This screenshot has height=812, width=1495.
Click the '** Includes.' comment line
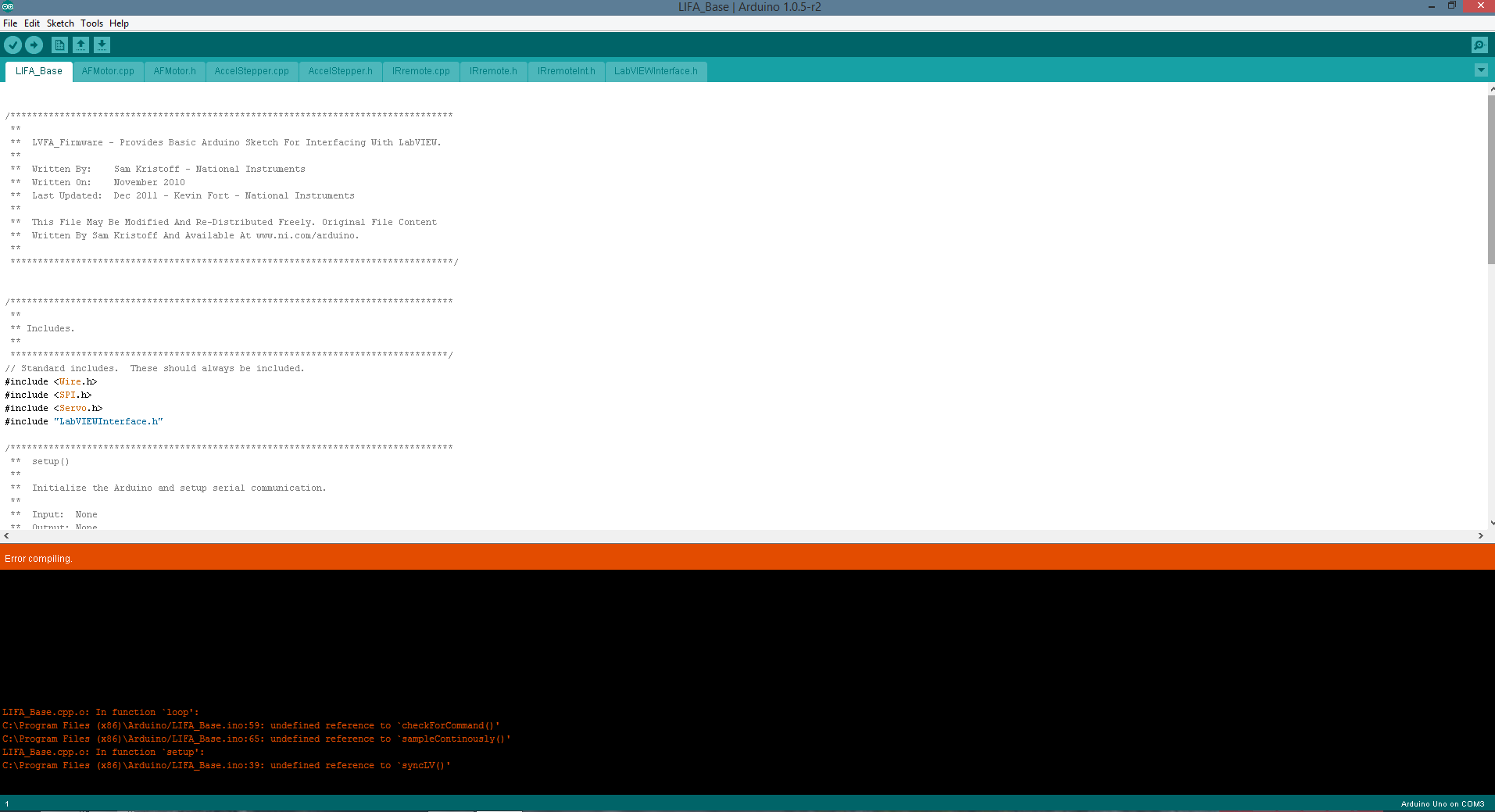coord(43,329)
